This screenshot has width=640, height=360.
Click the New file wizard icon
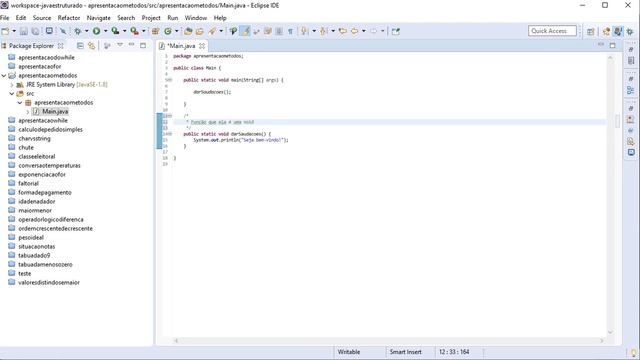coord(5,31)
